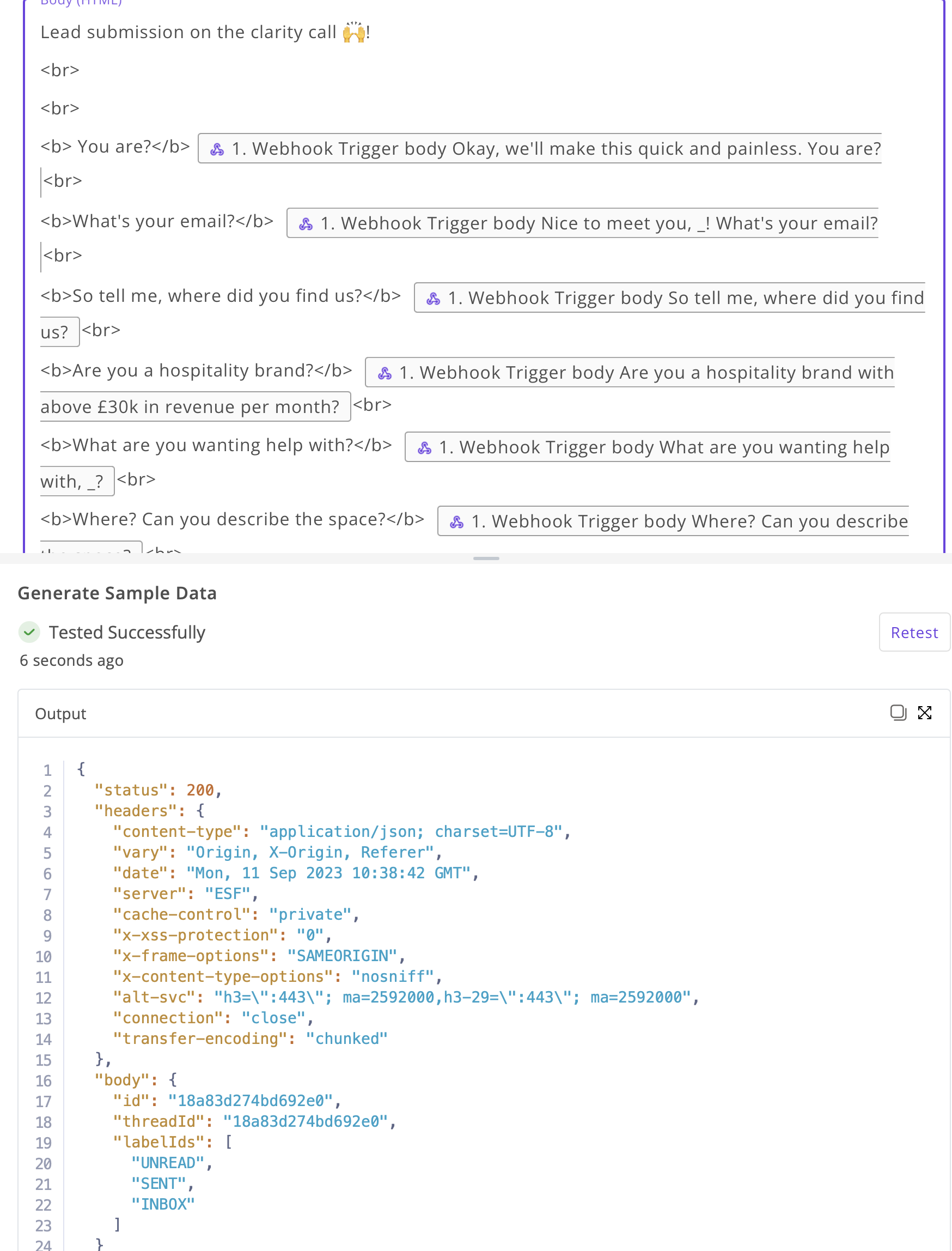The width and height of the screenshot is (952, 1251).
Task: Expand the Output panel to fullscreen
Action: point(925,713)
